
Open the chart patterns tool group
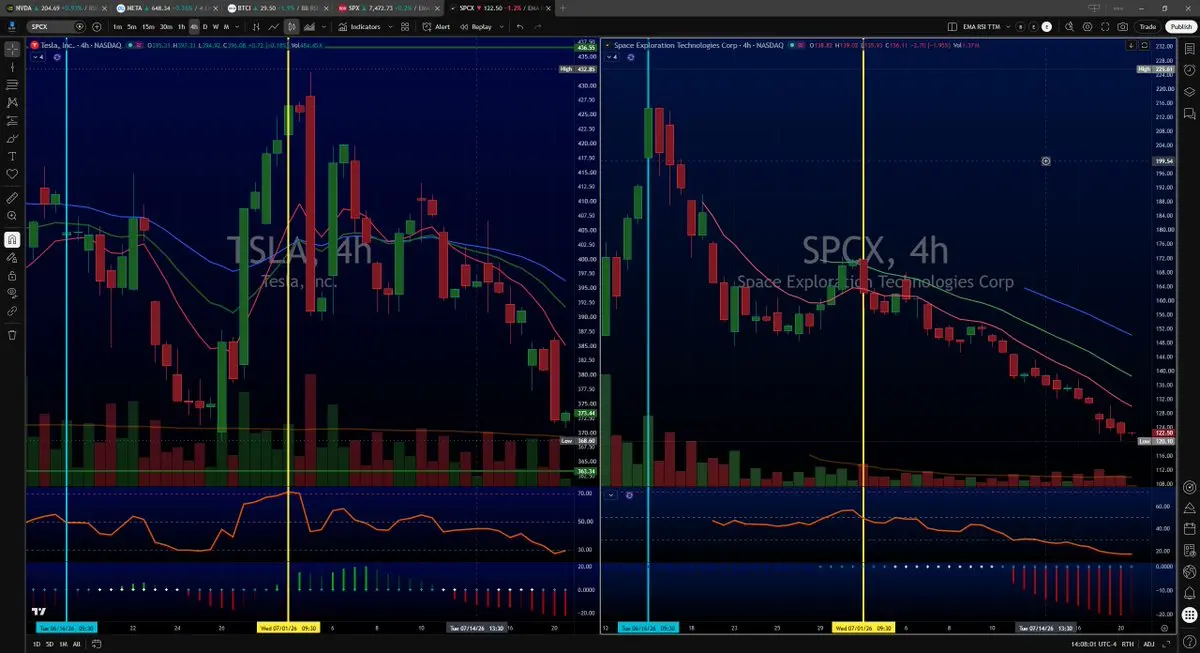coord(12,102)
